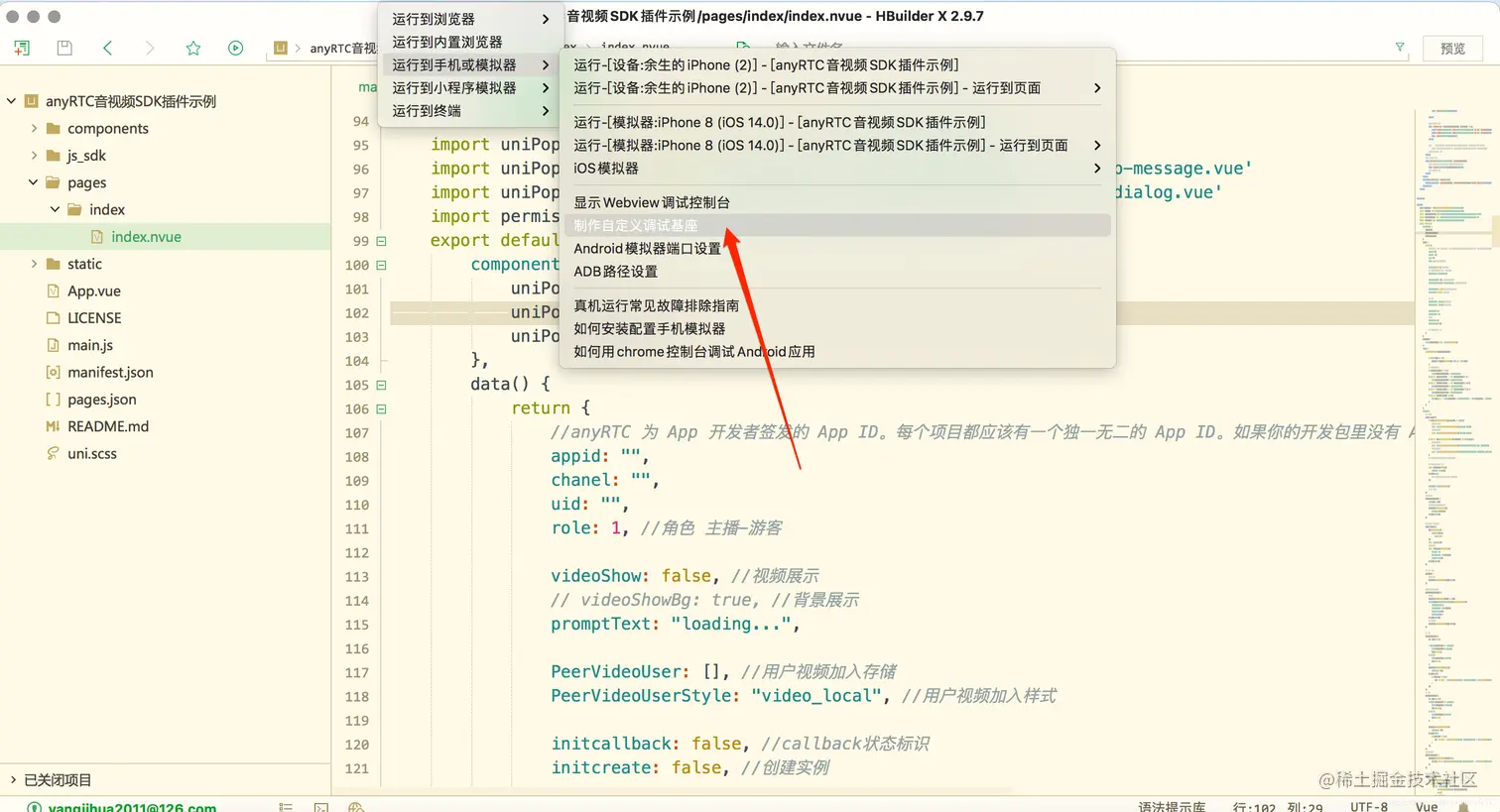Select 制作自定义调试基座 menu item
The width and height of the screenshot is (1500, 812).
point(837,225)
